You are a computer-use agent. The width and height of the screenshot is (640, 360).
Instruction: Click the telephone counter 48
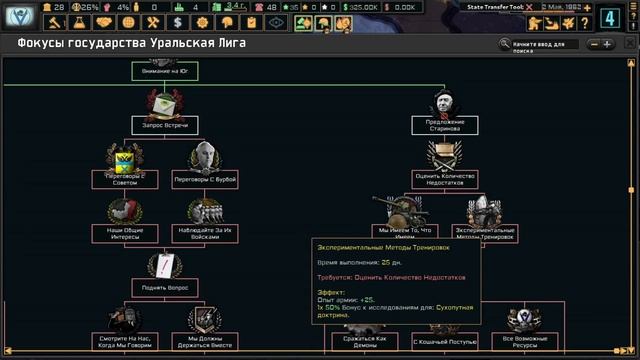(x=271, y=7)
